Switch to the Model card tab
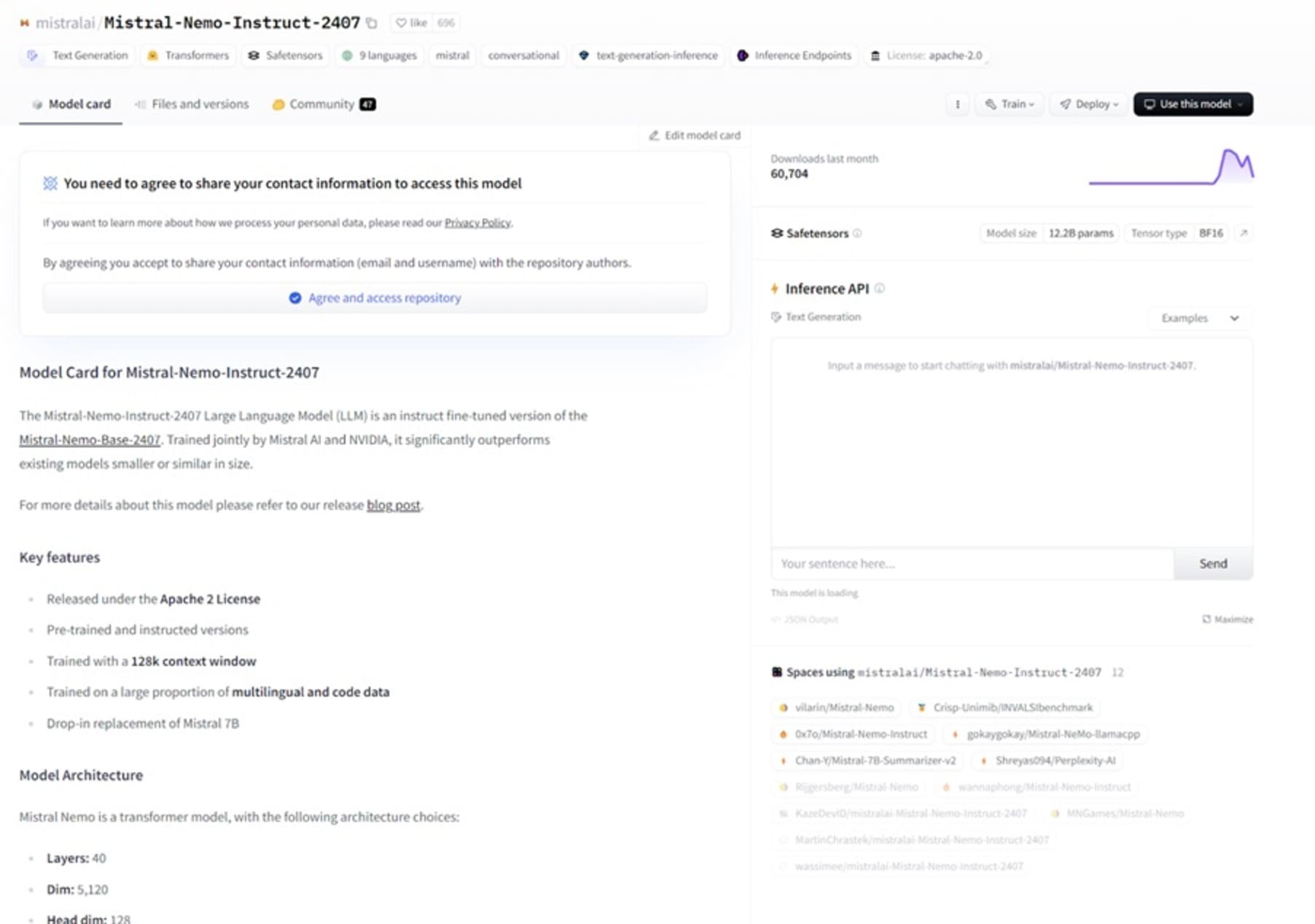Image resolution: width=1315 pixels, height=924 pixels. coord(71,104)
